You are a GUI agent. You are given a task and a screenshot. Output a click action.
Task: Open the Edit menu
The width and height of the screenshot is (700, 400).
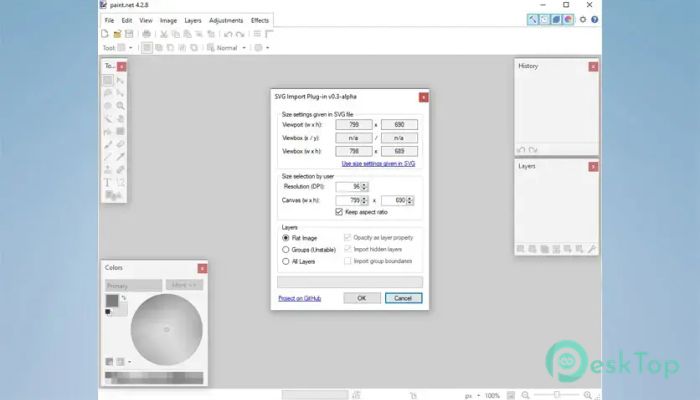pyautogui.click(x=127, y=21)
